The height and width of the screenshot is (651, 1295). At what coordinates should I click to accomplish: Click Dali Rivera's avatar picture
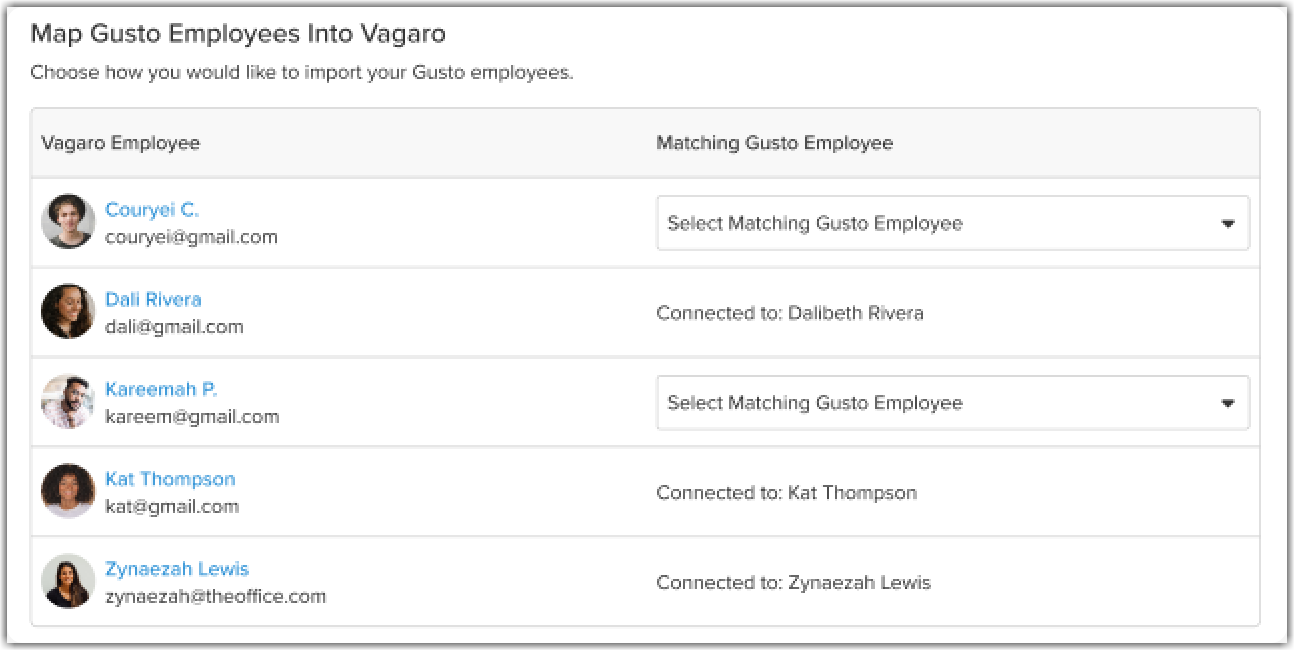pyautogui.click(x=67, y=311)
